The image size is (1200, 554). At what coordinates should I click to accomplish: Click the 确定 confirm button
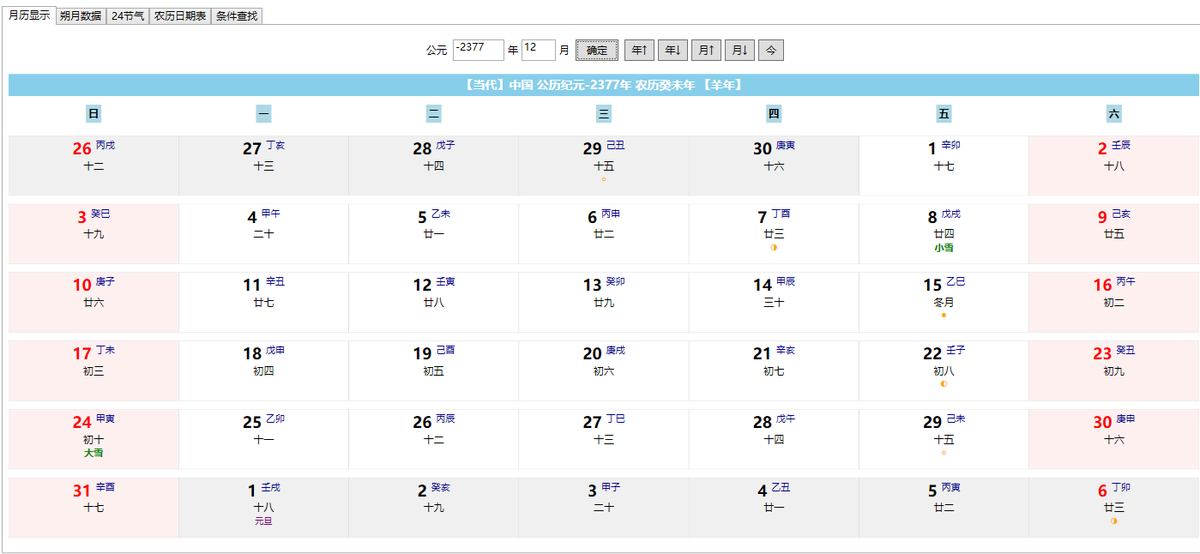[597, 50]
